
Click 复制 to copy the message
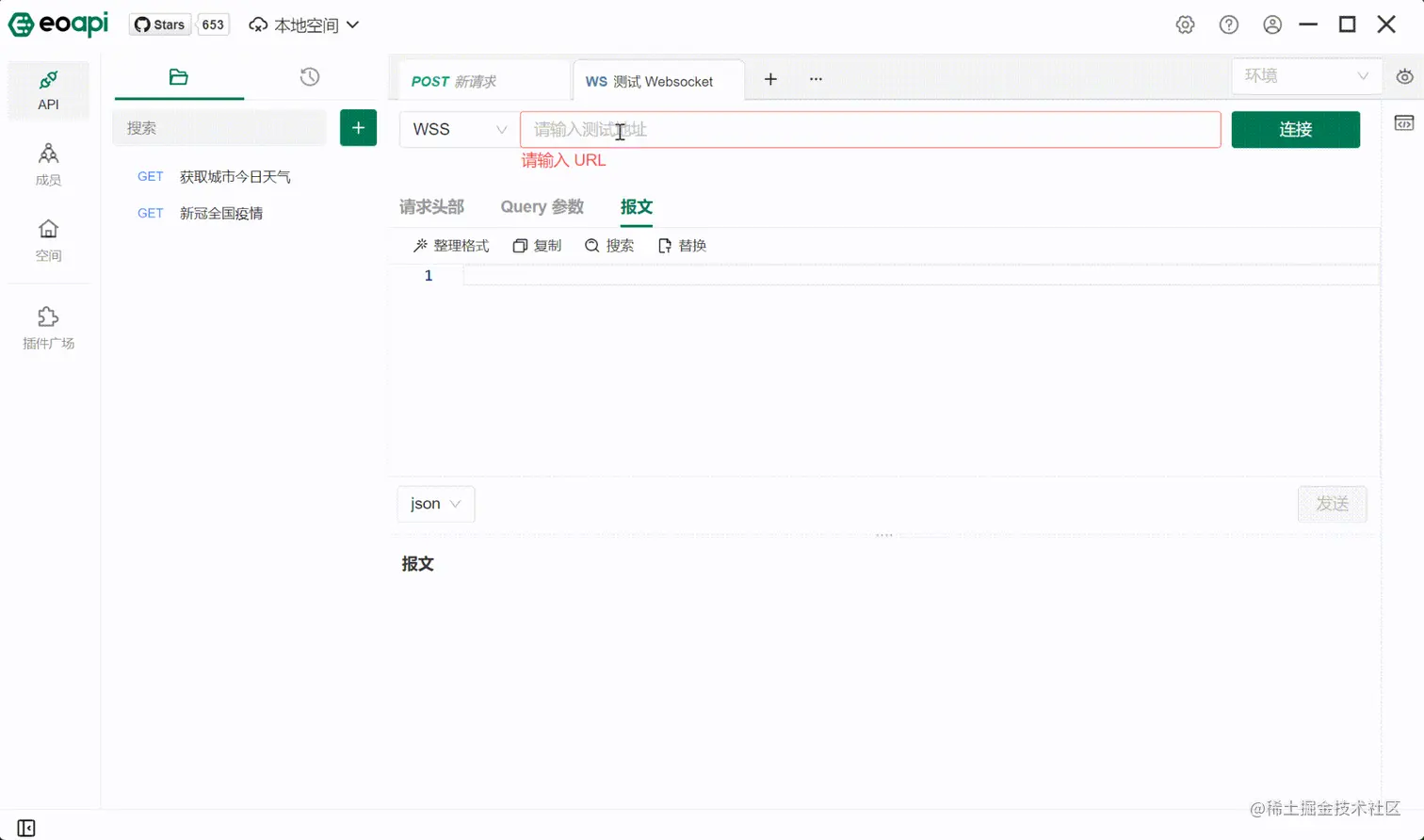point(537,246)
